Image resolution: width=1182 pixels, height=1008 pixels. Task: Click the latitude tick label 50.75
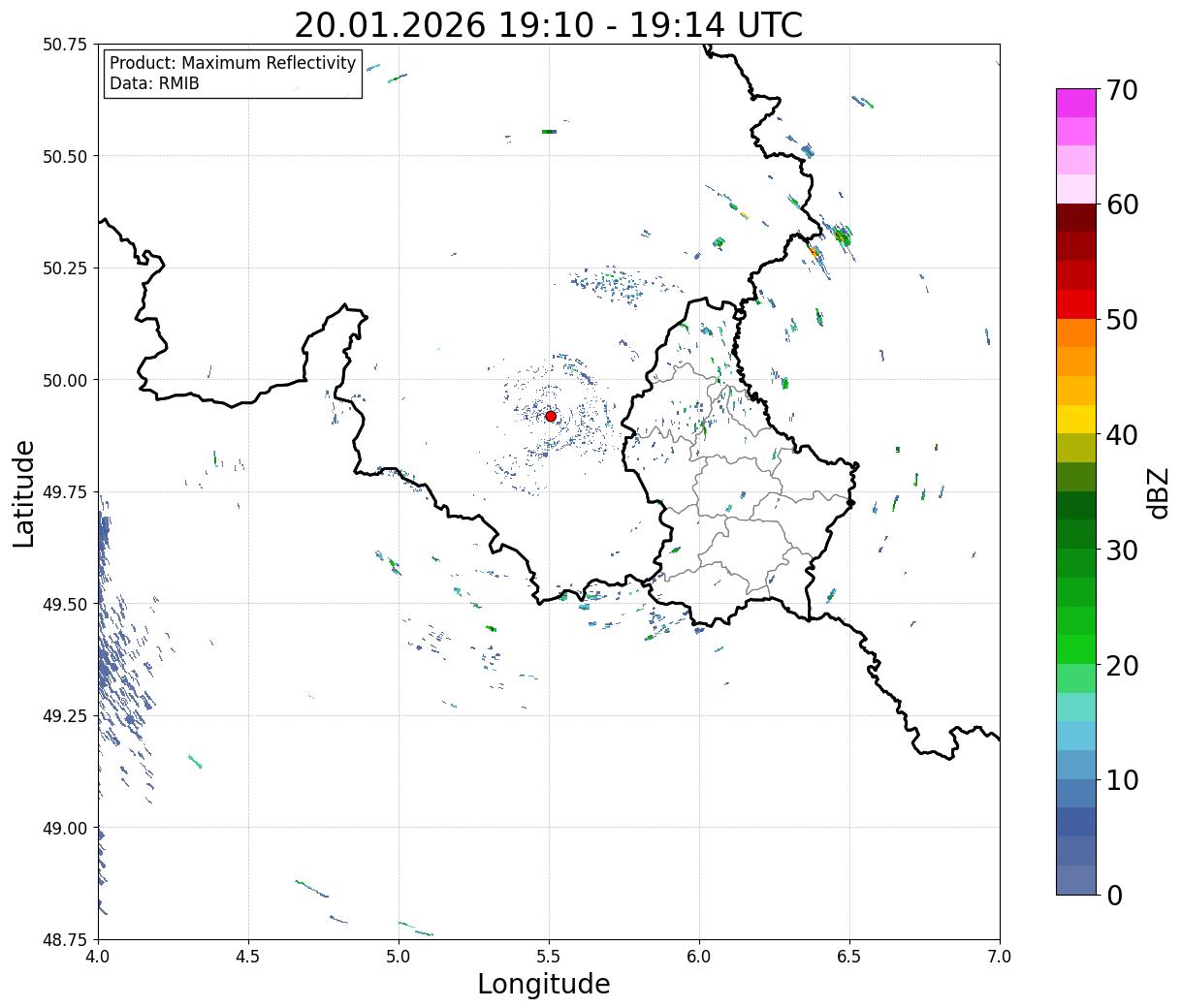pos(65,45)
